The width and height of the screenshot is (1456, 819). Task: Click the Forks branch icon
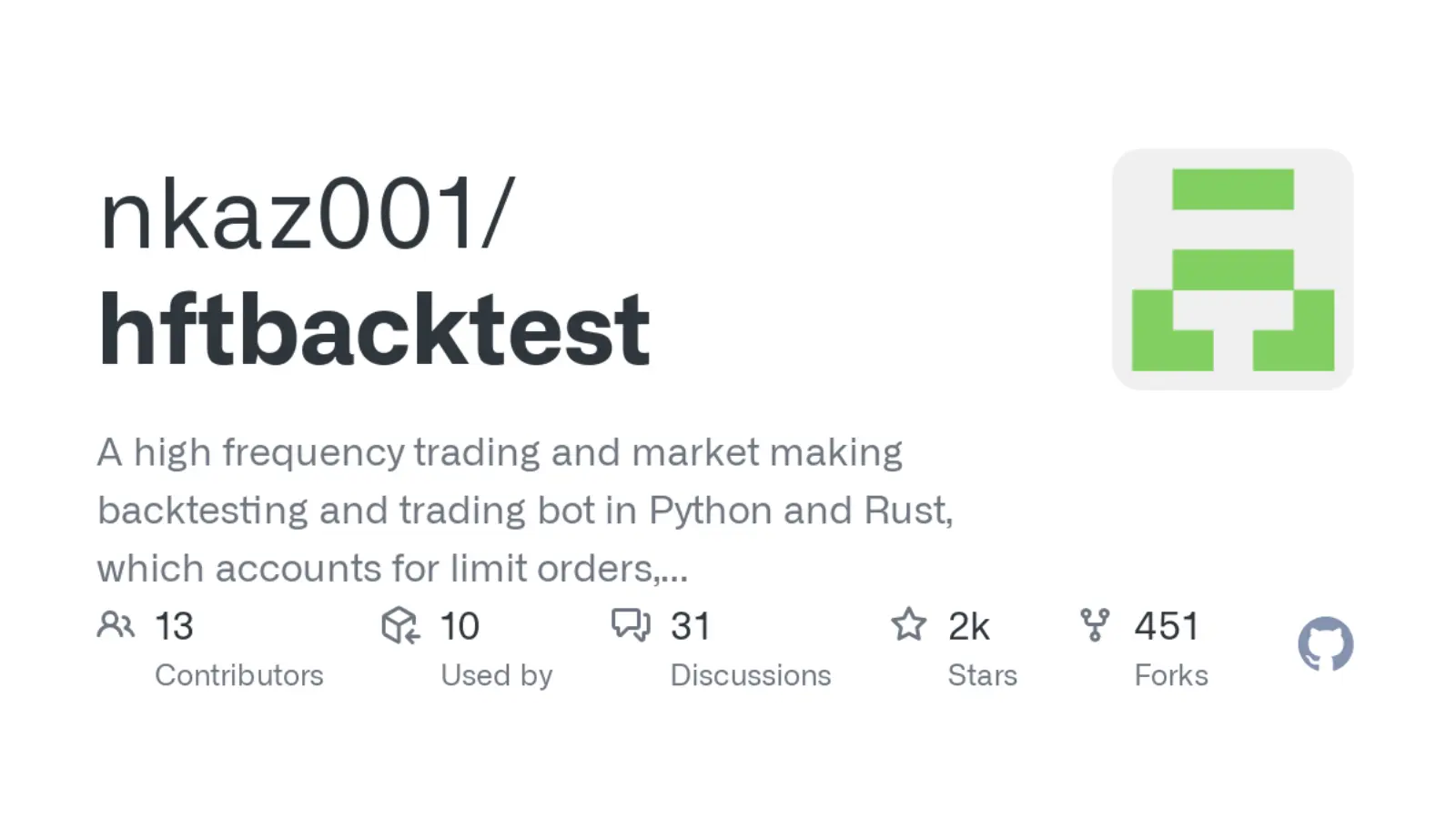tap(1095, 625)
